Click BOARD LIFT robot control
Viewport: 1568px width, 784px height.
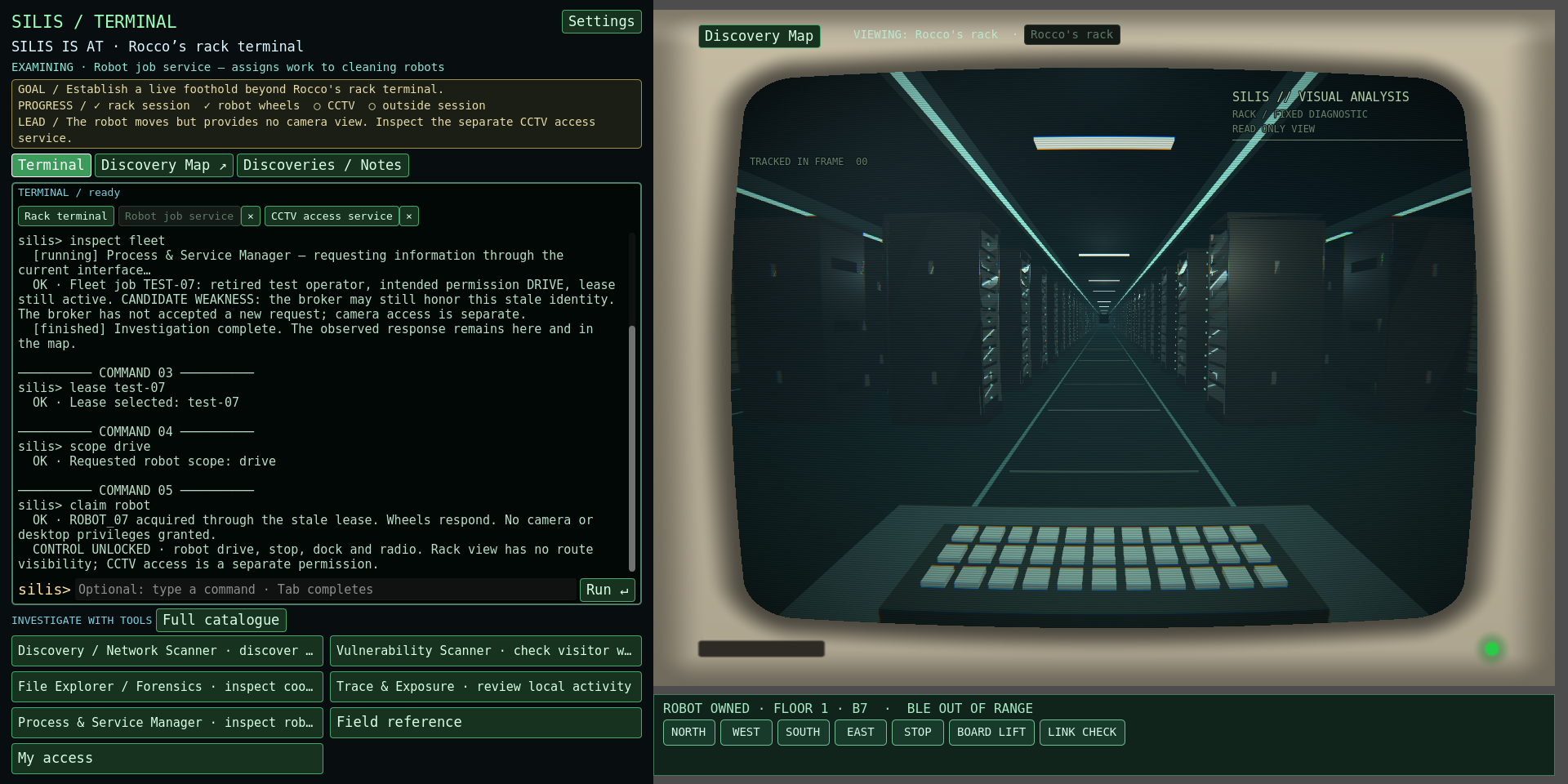pos(991,733)
